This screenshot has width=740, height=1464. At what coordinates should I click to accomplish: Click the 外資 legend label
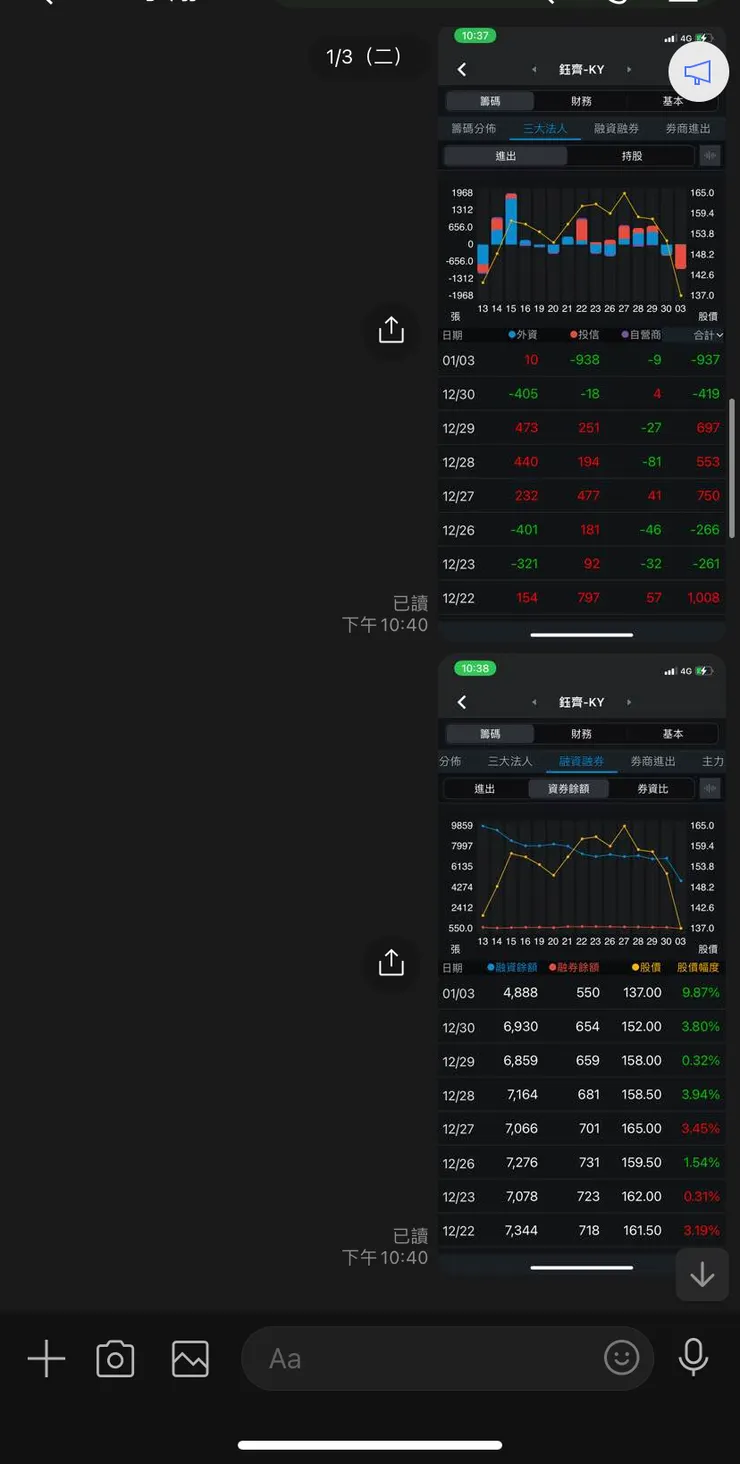click(x=523, y=335)
